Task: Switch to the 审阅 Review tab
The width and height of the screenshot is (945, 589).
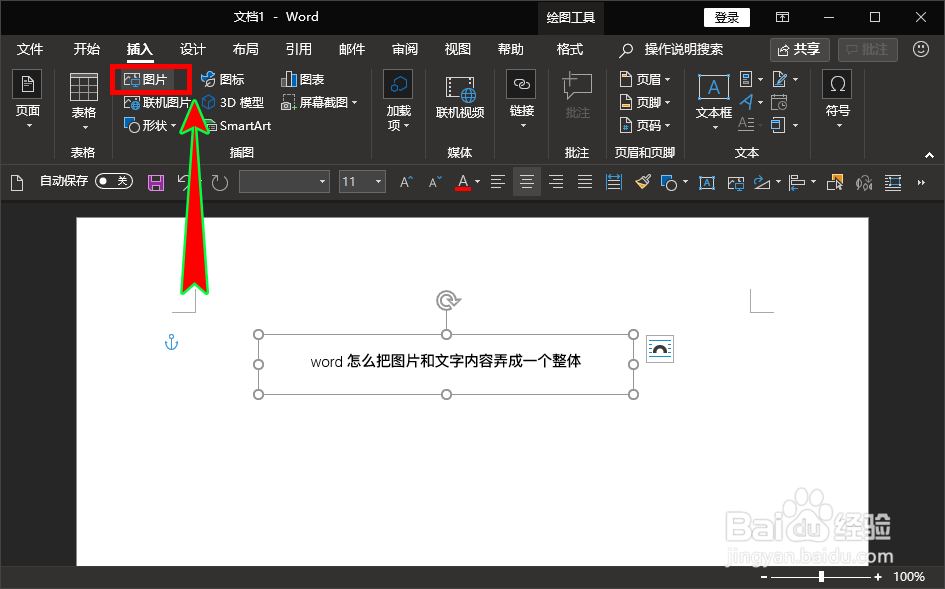Action: [405, 49]
